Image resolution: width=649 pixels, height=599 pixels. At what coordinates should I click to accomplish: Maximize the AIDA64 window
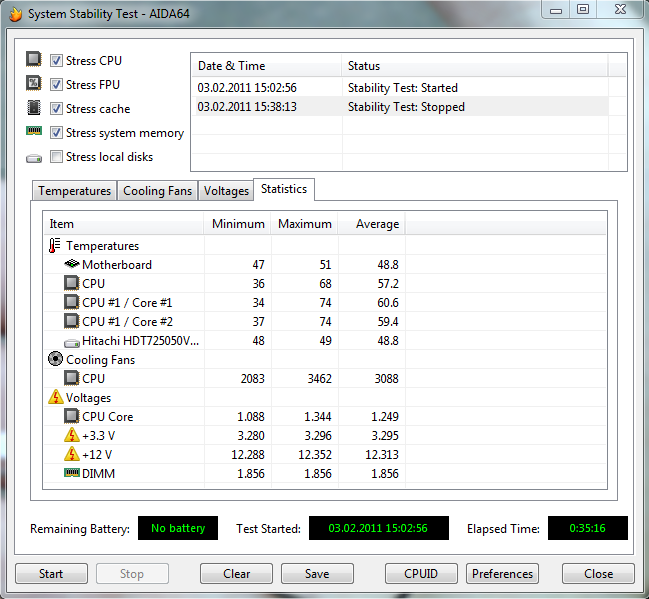tap(583, 10)
